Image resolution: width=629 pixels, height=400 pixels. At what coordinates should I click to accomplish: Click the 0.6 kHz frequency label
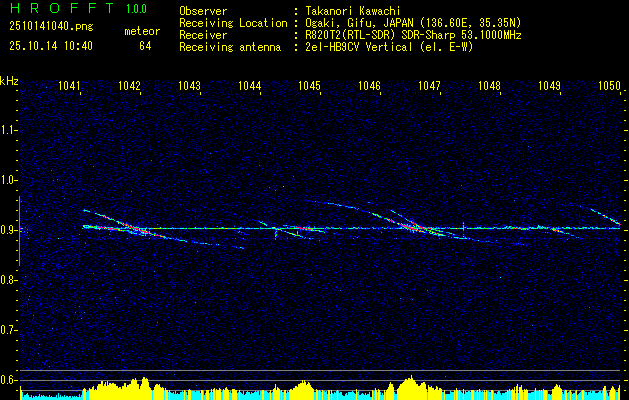click(x=9, y=380)
